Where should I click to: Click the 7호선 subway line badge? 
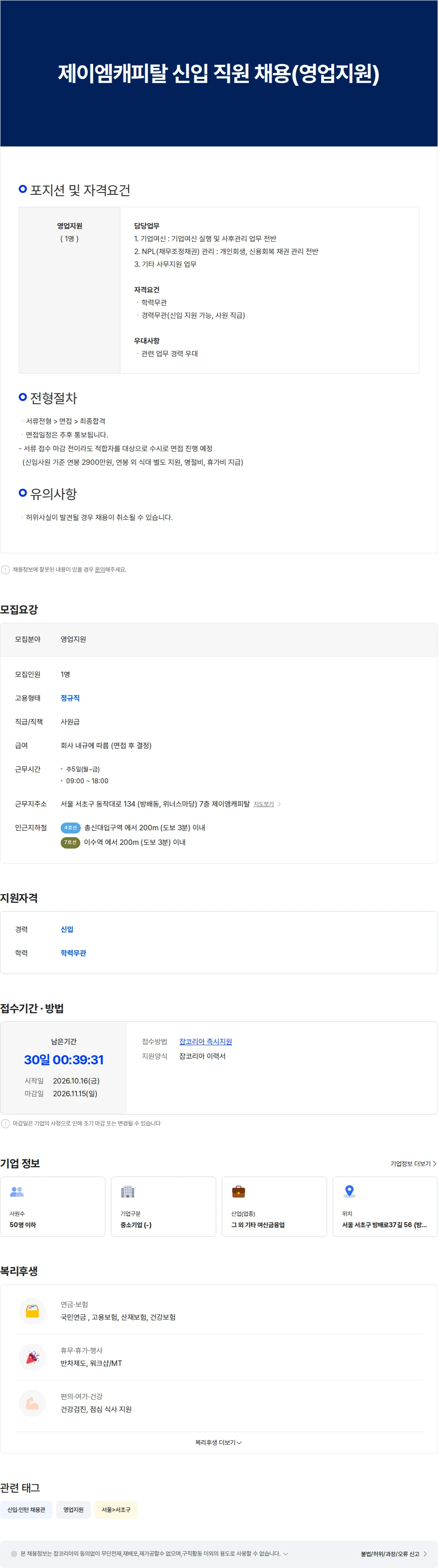pos(71,843)
